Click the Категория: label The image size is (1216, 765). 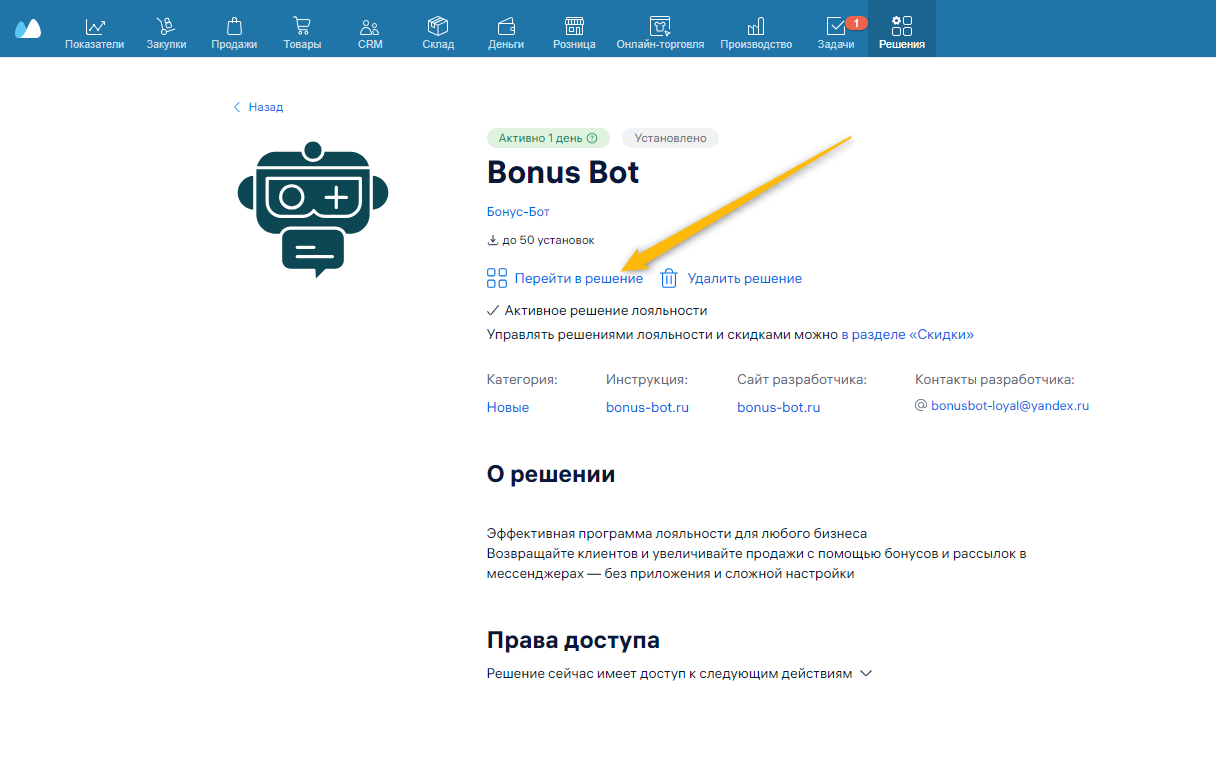pos(522,380)
